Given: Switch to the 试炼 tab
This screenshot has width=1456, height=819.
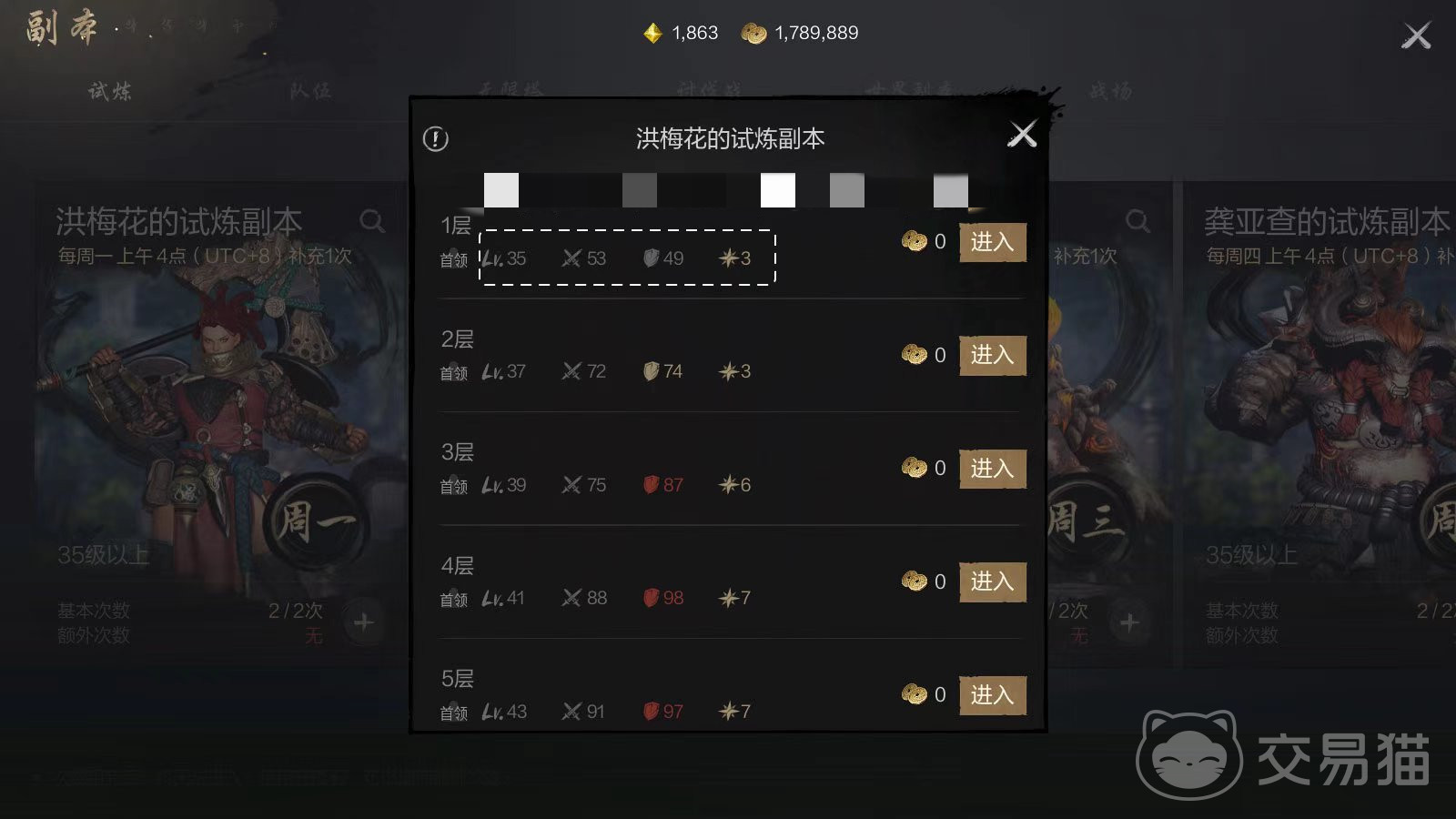Looking at the screenshot, I should click(110, 91).
